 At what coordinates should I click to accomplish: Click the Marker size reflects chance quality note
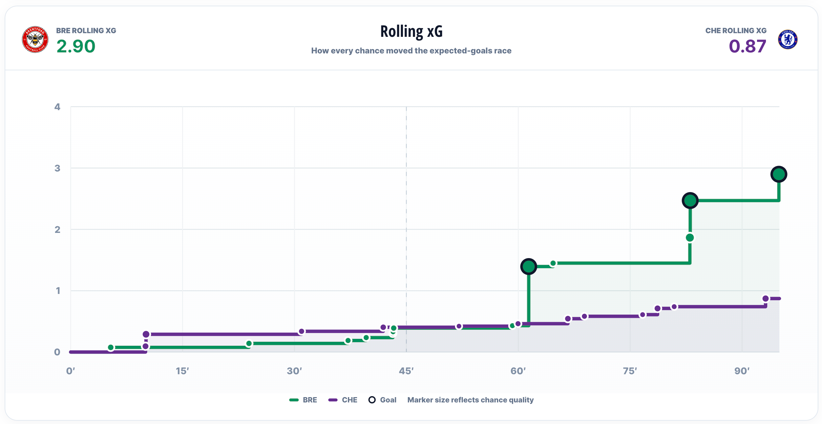pyautogui.click(x=471, y=400)
